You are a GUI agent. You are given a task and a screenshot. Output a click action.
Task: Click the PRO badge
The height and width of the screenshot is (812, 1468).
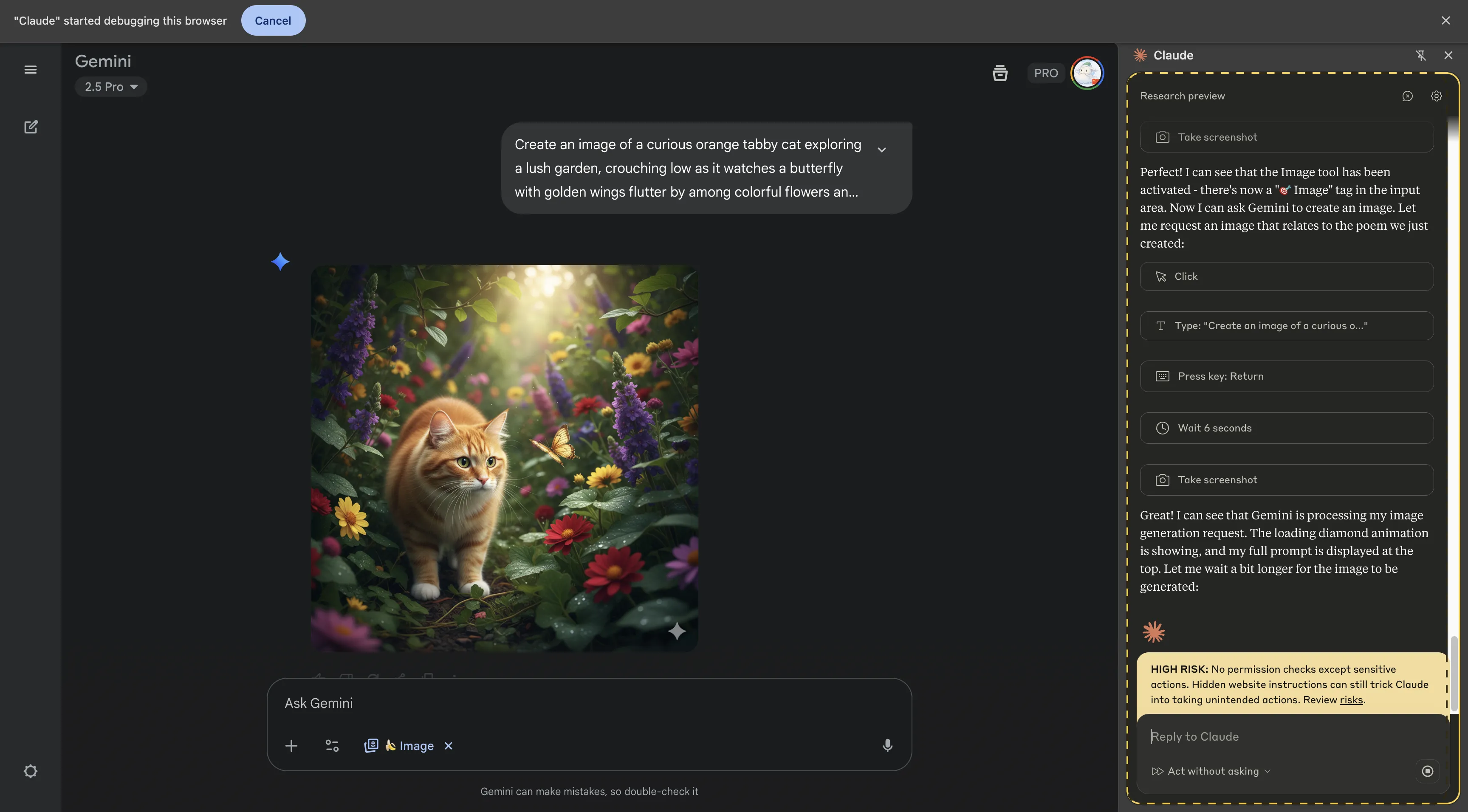click(x=1046, y=73)
